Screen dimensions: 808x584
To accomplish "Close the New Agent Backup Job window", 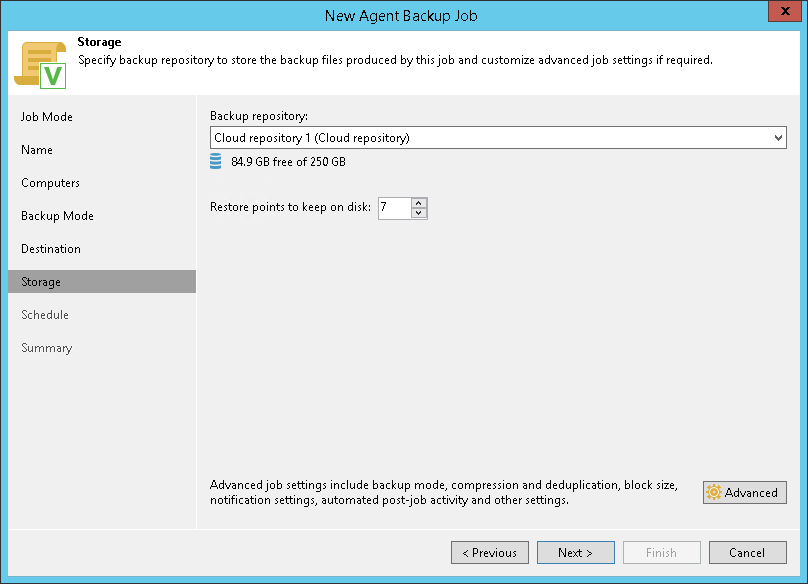I will (781, 14).
